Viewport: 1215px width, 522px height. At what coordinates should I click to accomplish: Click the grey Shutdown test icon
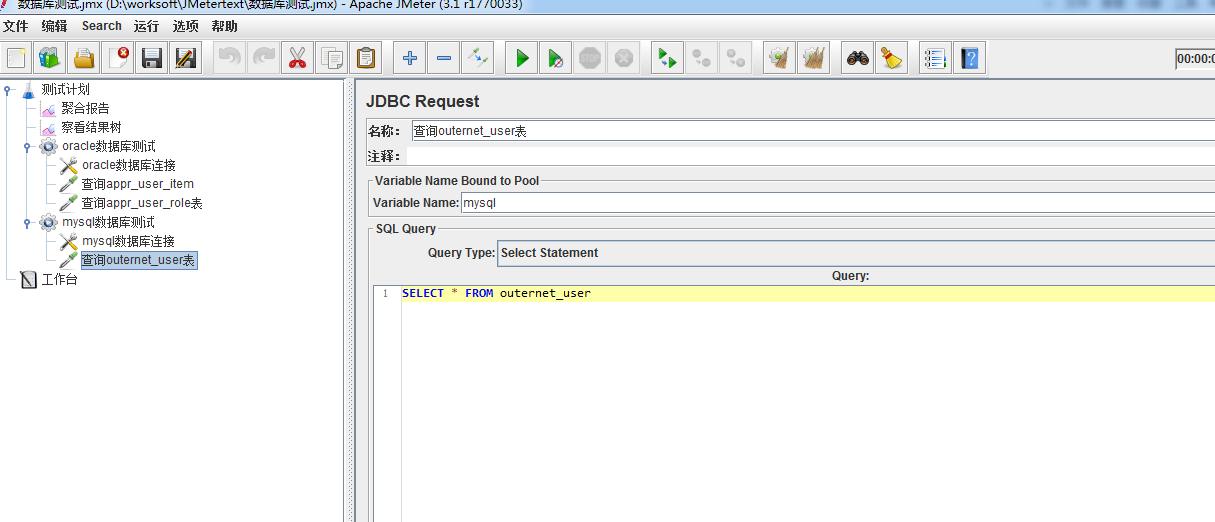coord(624,58)
